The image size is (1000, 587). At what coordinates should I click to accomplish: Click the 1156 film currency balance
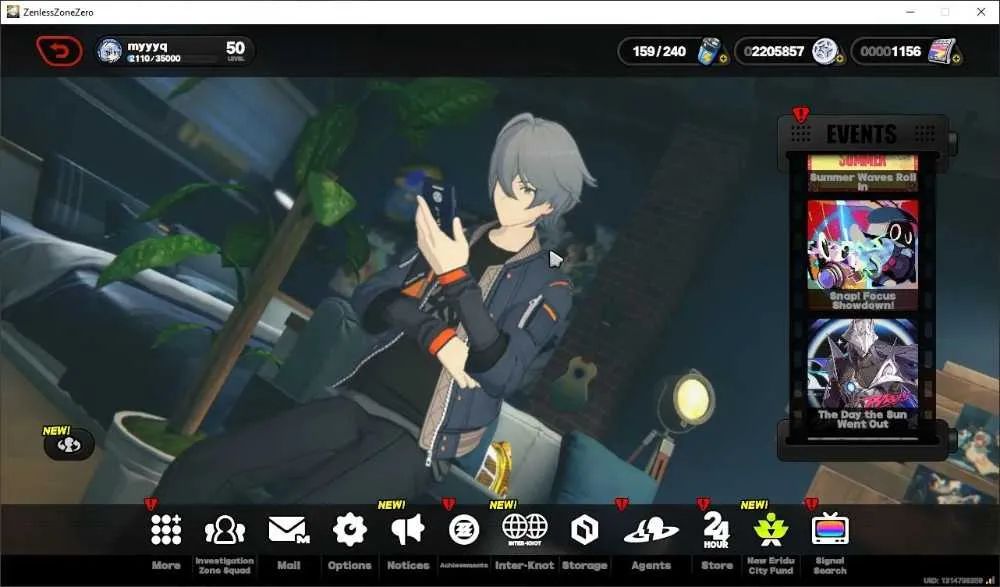(x=890, y=52)
